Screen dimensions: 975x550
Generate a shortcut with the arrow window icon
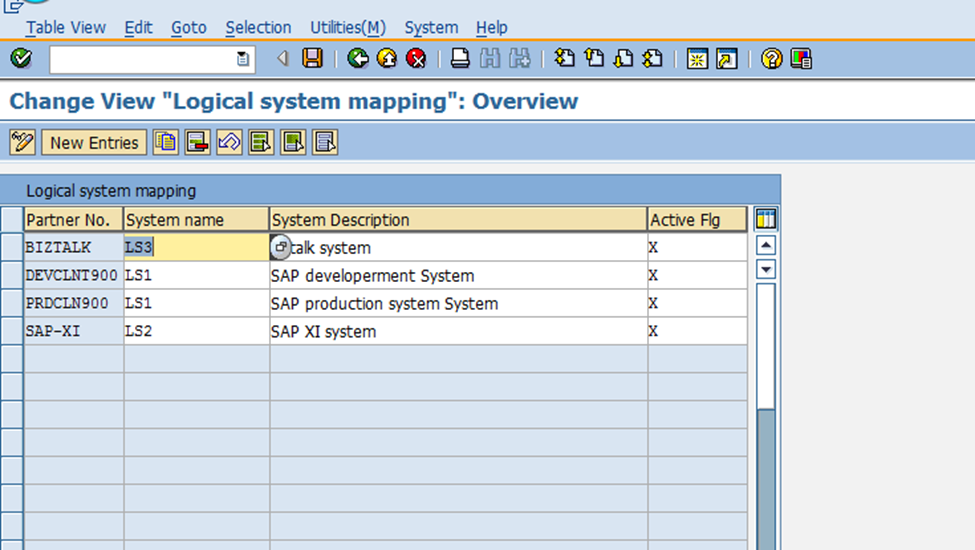(x=726, y=59)
